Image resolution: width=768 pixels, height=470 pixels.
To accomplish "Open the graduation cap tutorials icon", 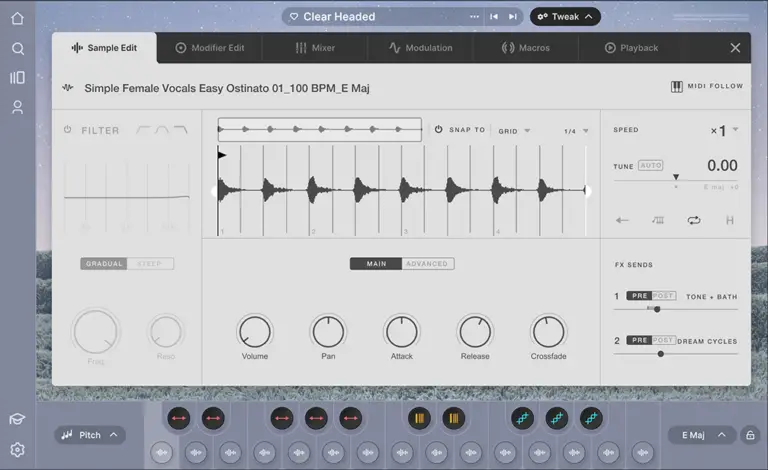I will [x=17, y=419].
